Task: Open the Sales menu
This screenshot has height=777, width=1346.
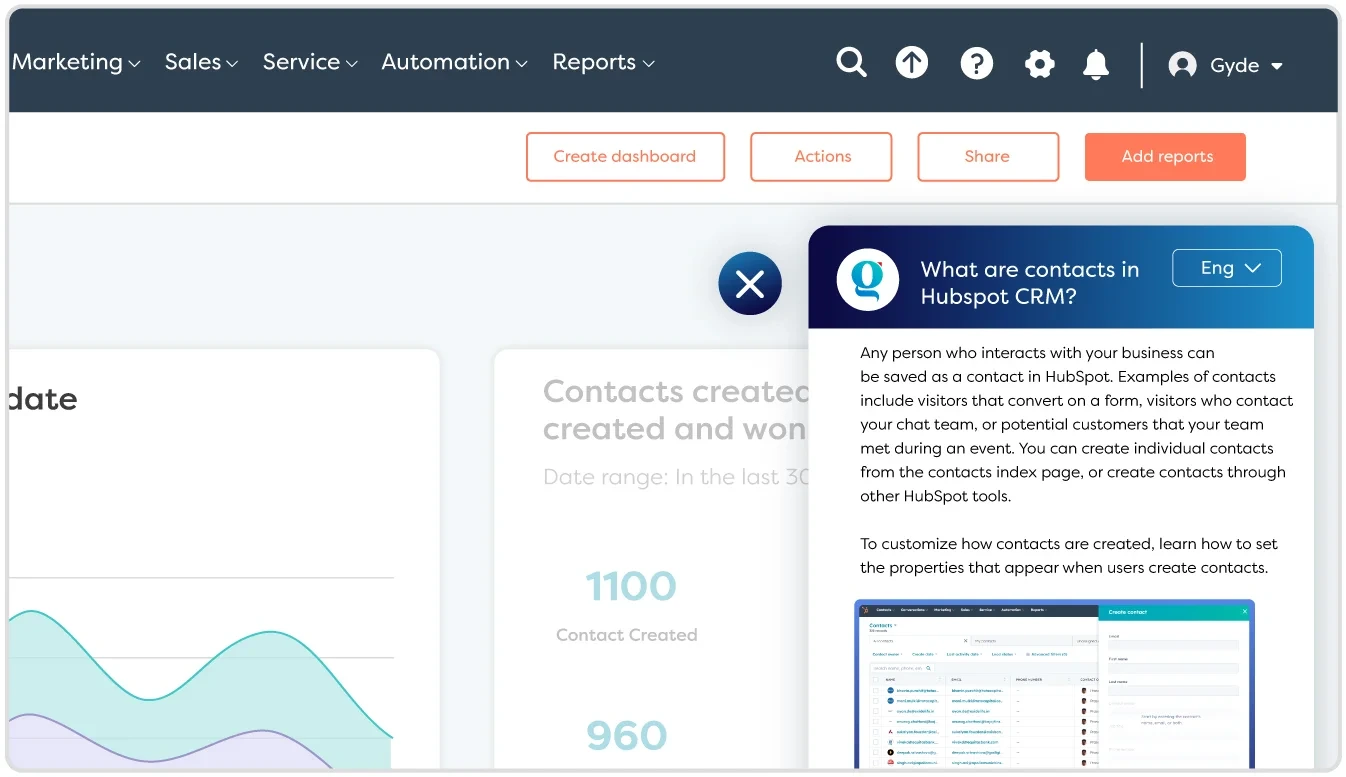Action: tap(193, 62)
